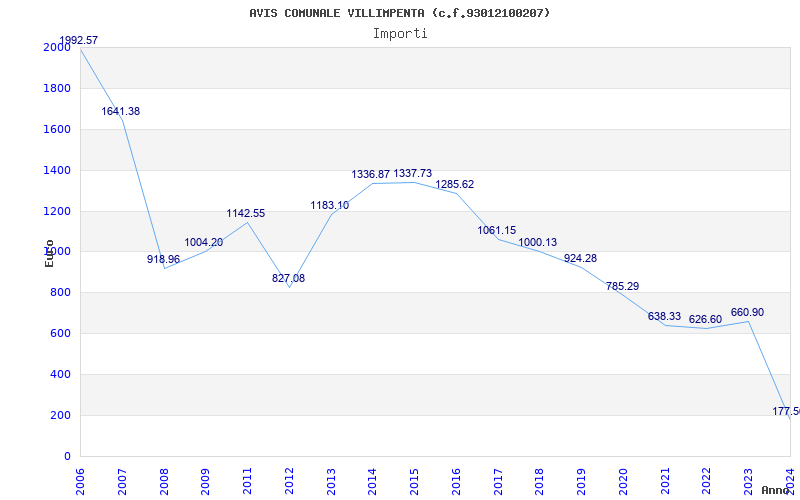Screen dimensions: 800x500
Task: Click the 2018 x-axis year label
Action: tap(540, 481)
